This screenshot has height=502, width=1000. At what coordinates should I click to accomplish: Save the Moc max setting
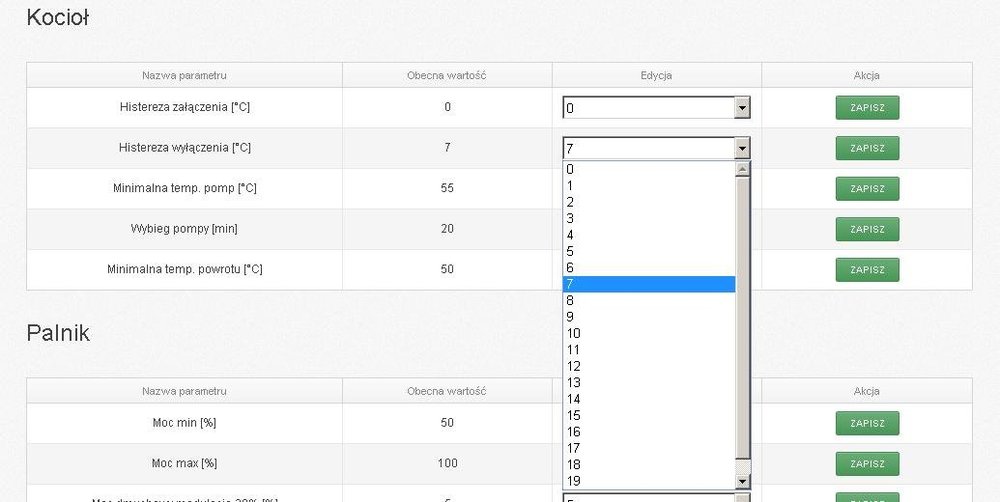click(x=867, y=463)
